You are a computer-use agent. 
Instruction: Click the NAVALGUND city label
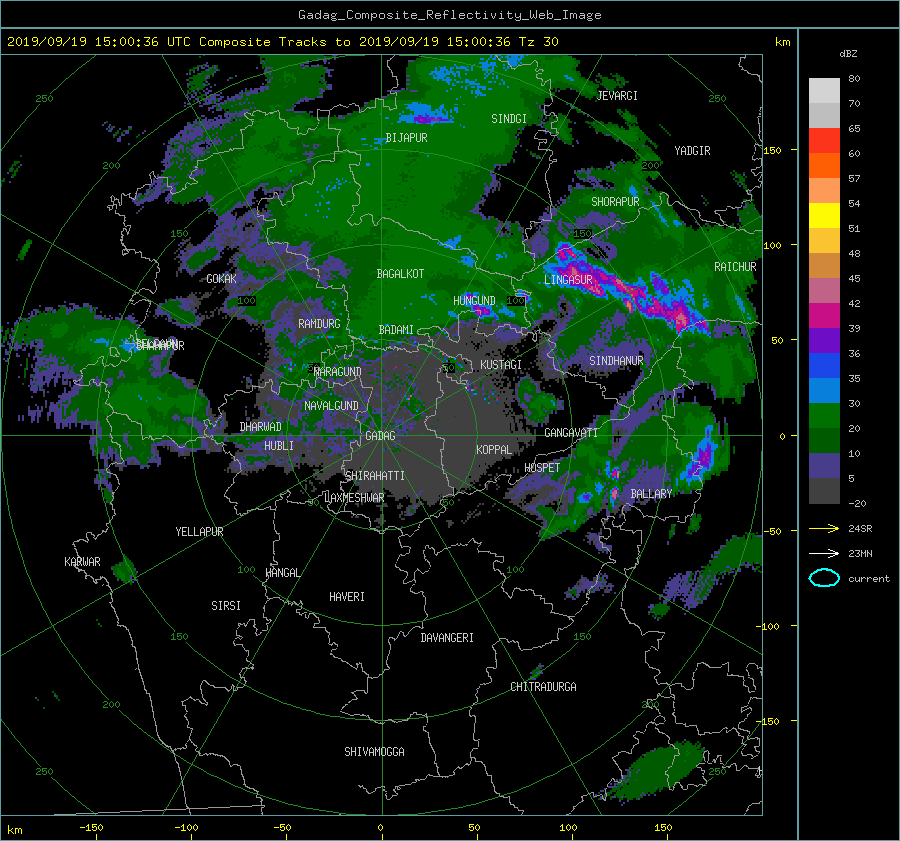331,406
